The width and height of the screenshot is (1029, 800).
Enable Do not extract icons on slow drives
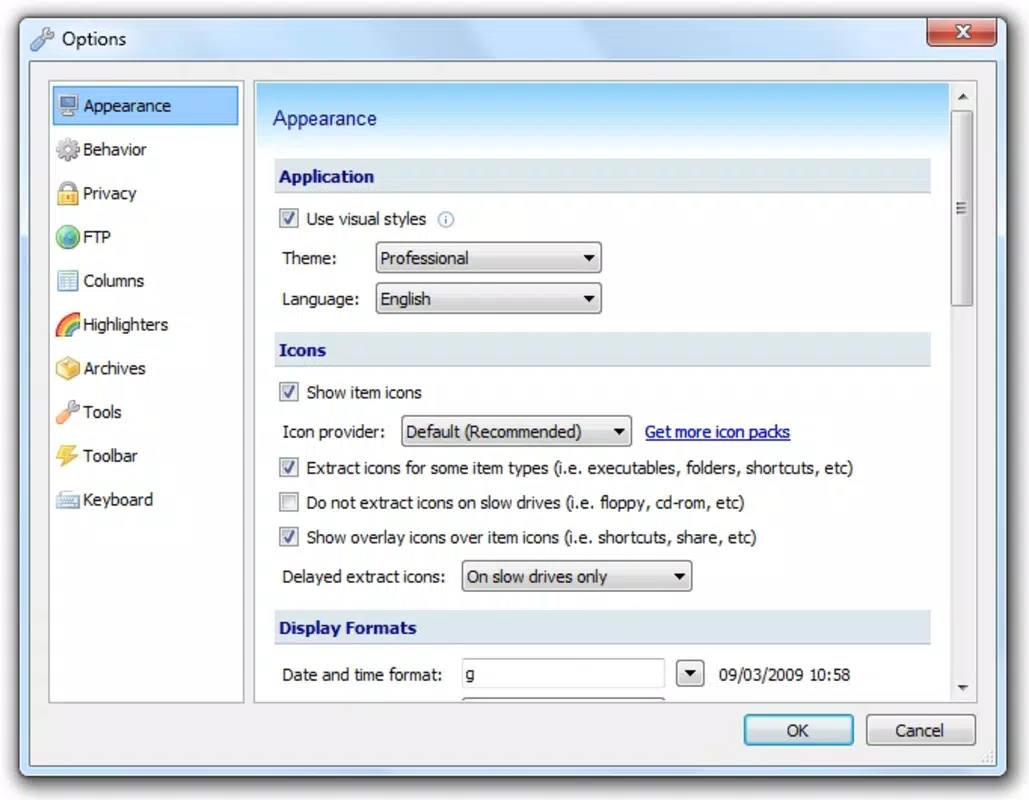(289, 502)
